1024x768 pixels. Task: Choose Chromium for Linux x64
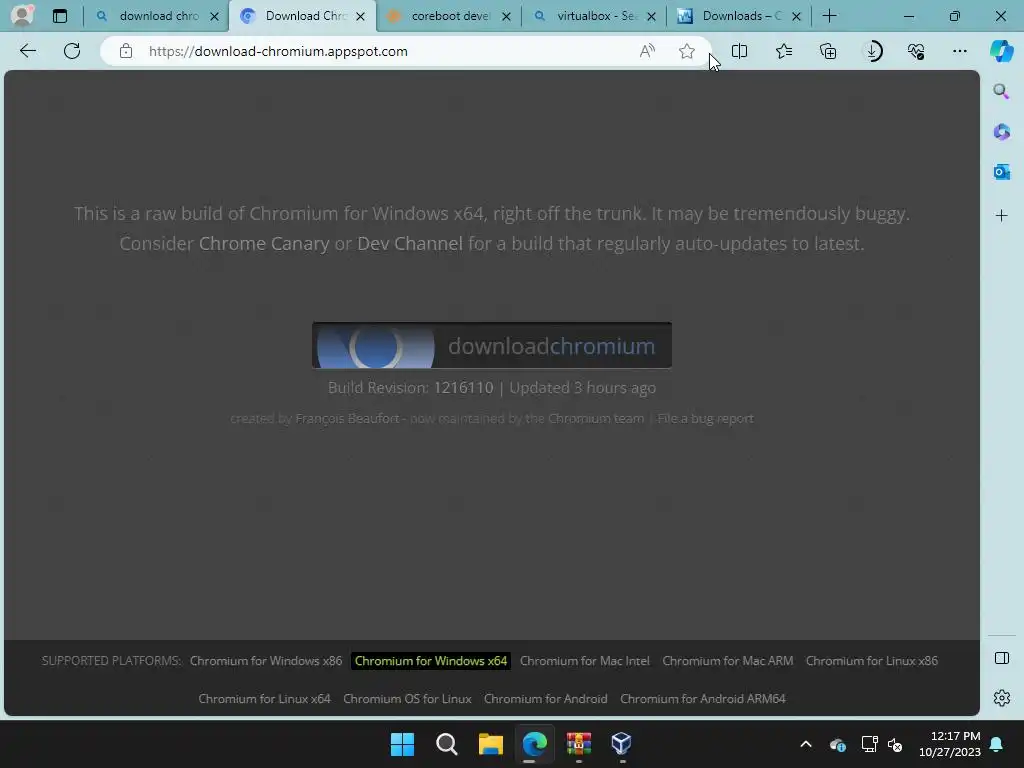264,699
